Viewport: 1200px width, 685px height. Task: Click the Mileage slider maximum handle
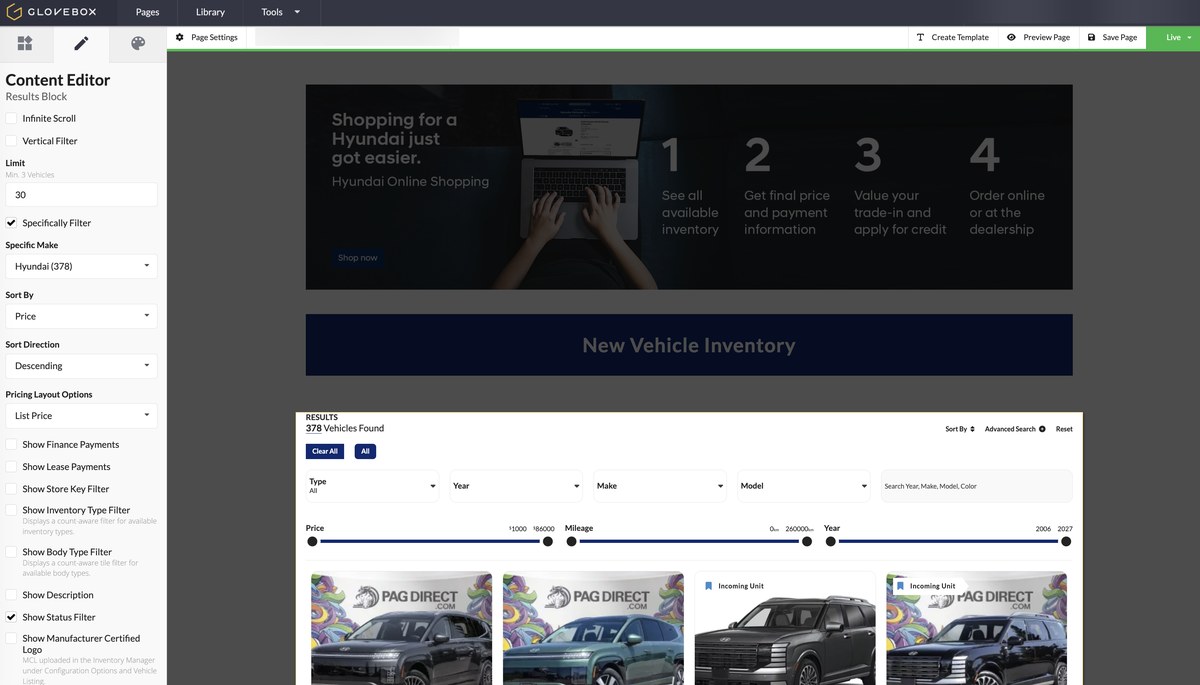807,541
